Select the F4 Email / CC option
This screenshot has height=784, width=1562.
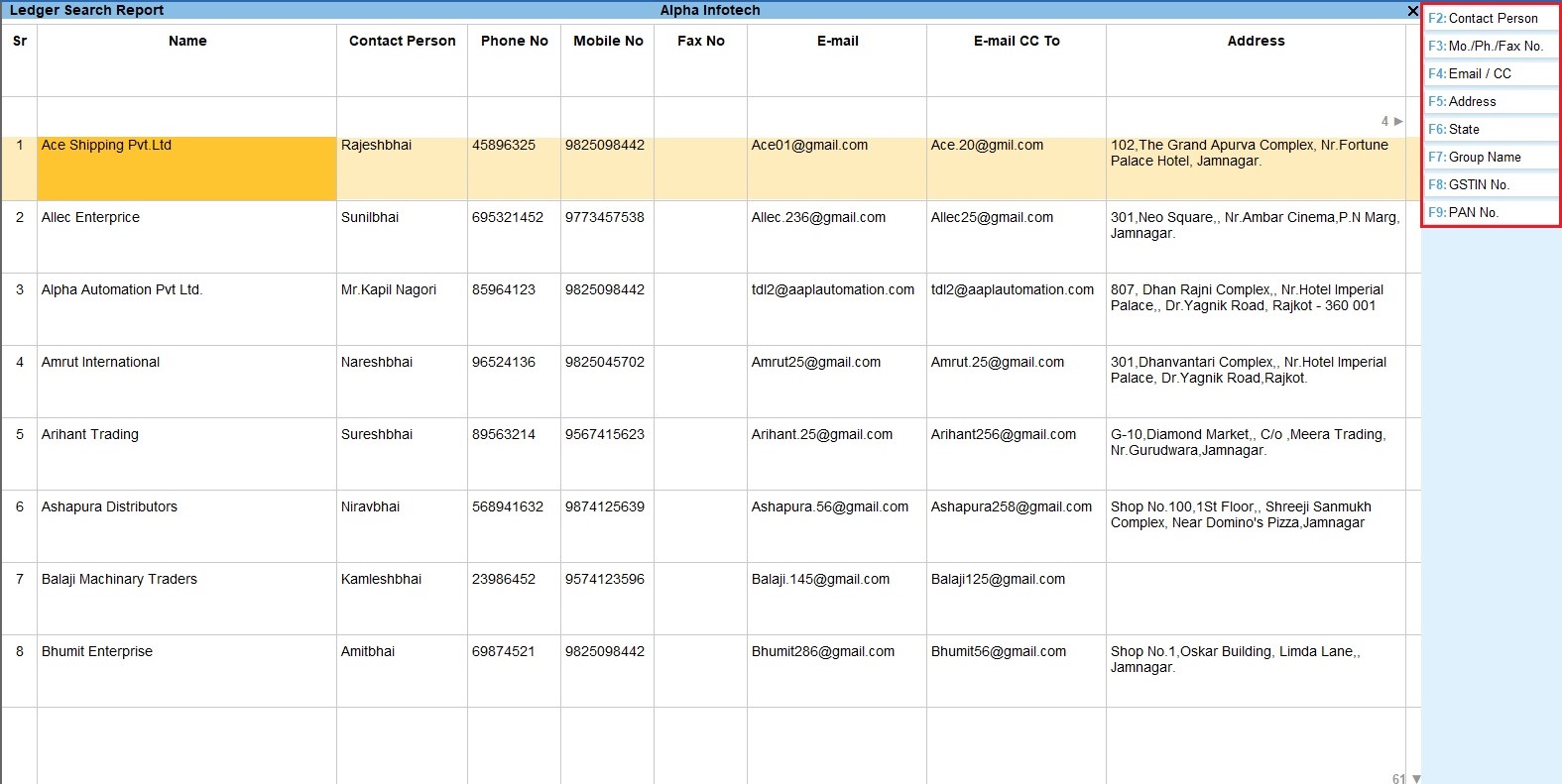pyautogui.click(x=1491, y=73)
